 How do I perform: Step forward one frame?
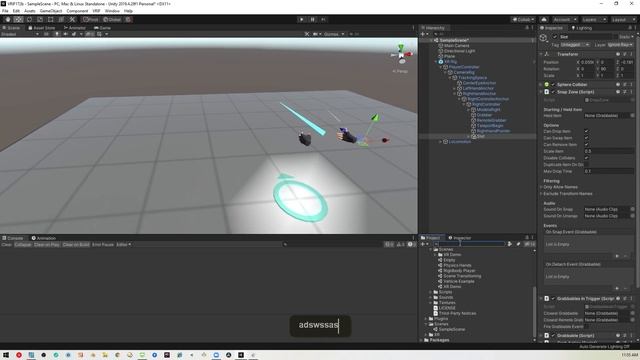(323, 20)
